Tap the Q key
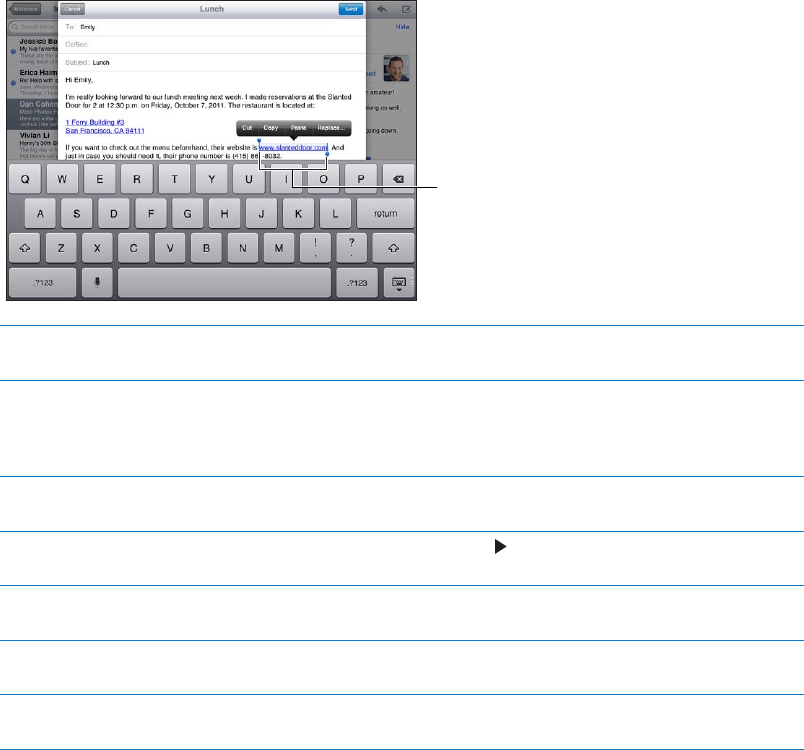Image resolution: width=804 pixels, height=750 pixels. 25,179
